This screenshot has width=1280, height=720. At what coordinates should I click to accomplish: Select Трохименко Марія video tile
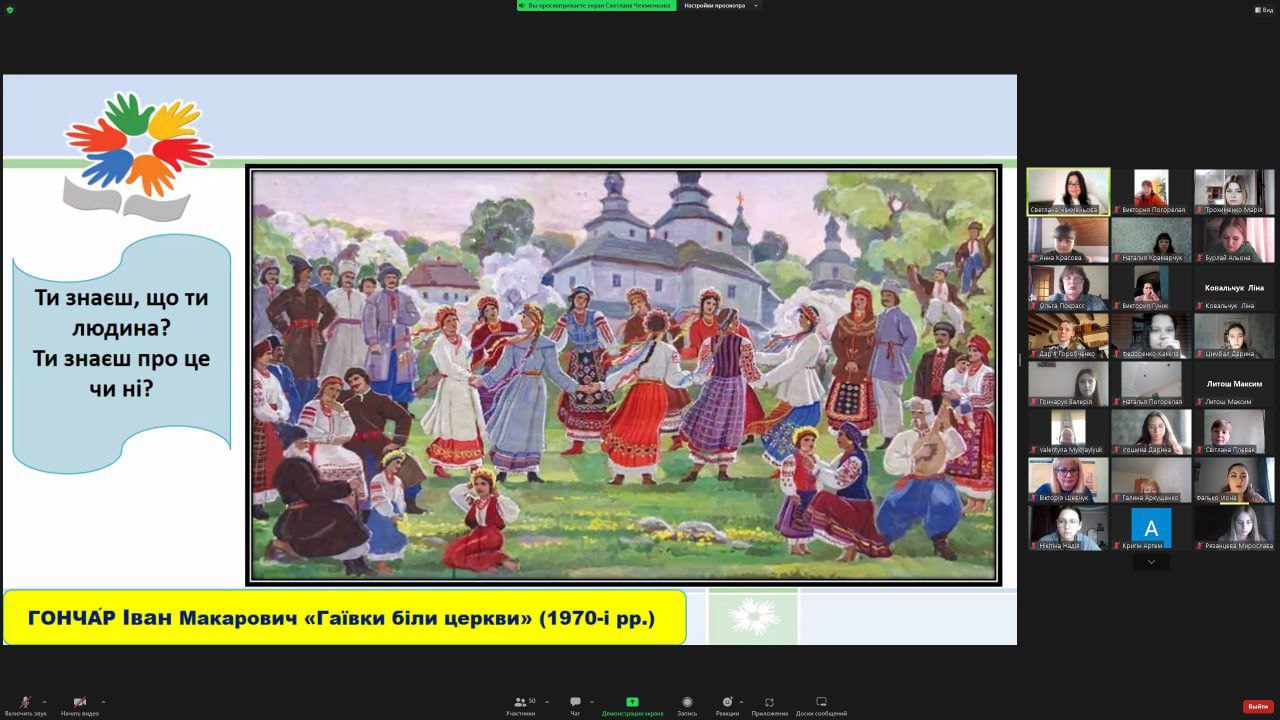[x=1234, y=192]
